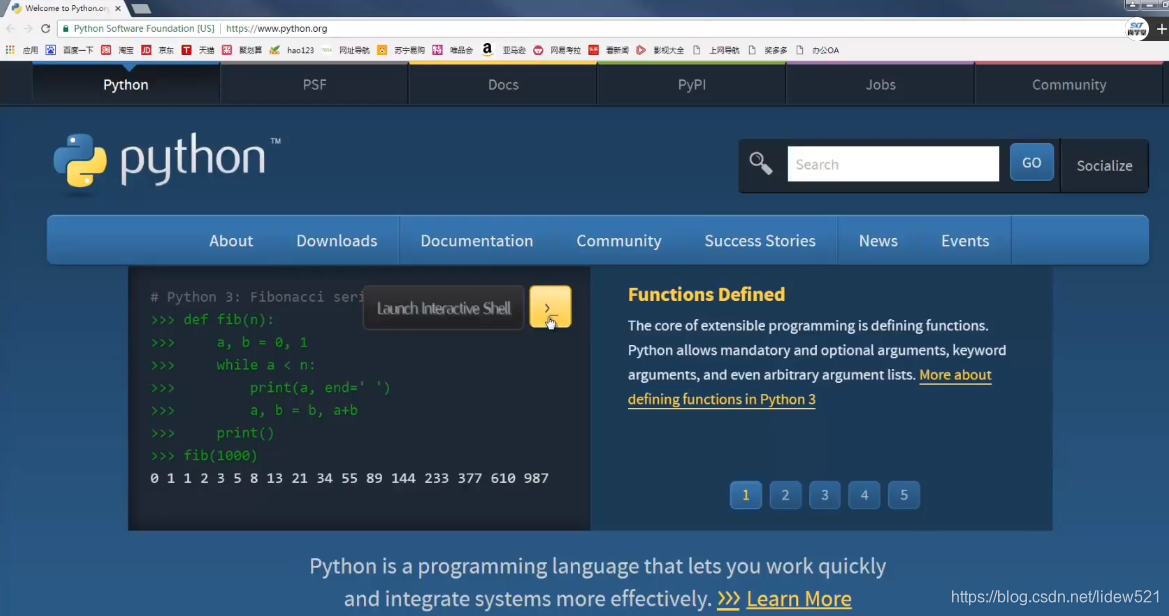1169x616 pixels.
Task: Click the Fibonacci output line 0 1 1 2 3
Action: coord(350,478)
